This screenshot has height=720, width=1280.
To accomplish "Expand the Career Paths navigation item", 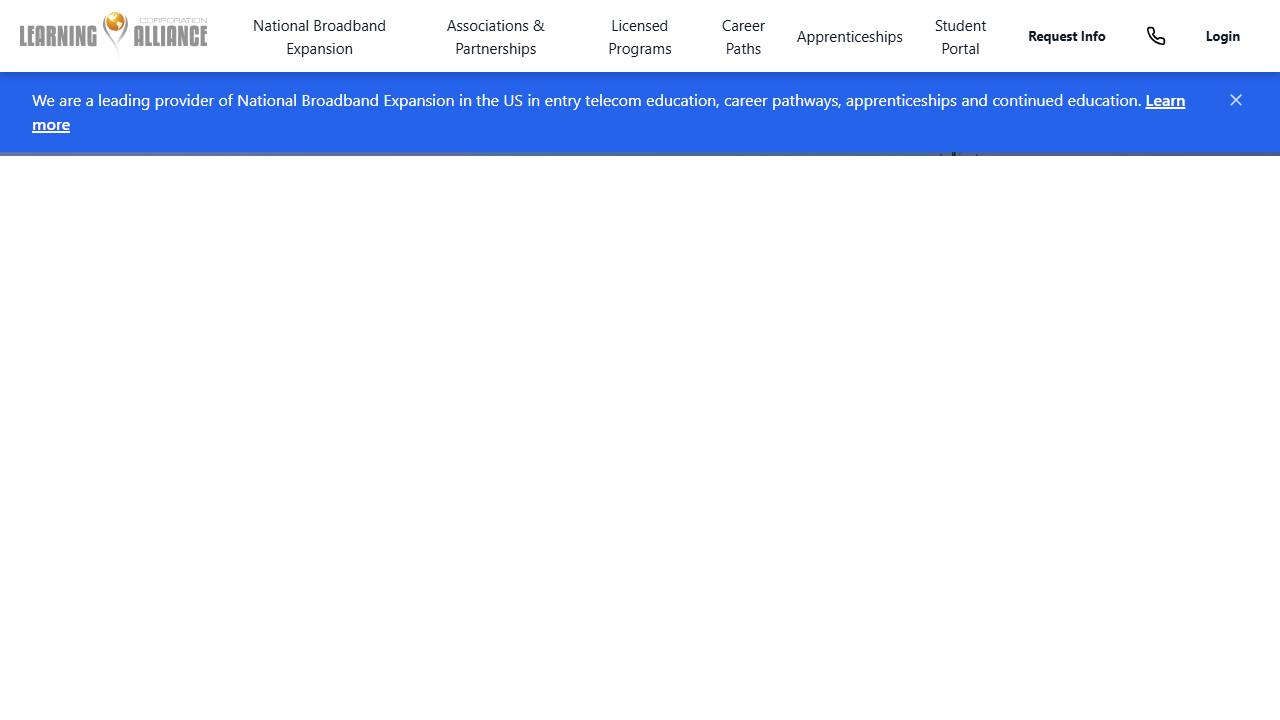I will point(743,37).
